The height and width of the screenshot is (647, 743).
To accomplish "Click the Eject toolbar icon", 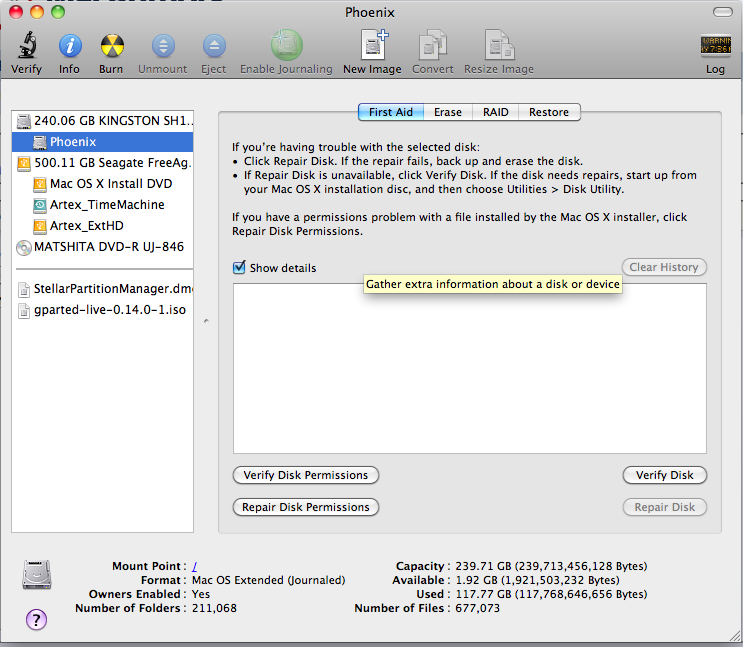I will pyautogui.click(x=214, y=46).
